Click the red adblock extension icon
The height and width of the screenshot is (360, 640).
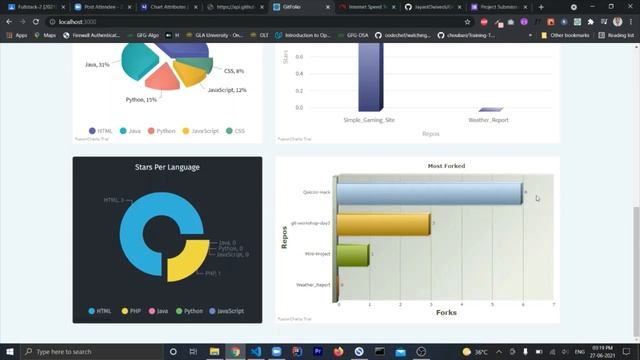[484, 22]
